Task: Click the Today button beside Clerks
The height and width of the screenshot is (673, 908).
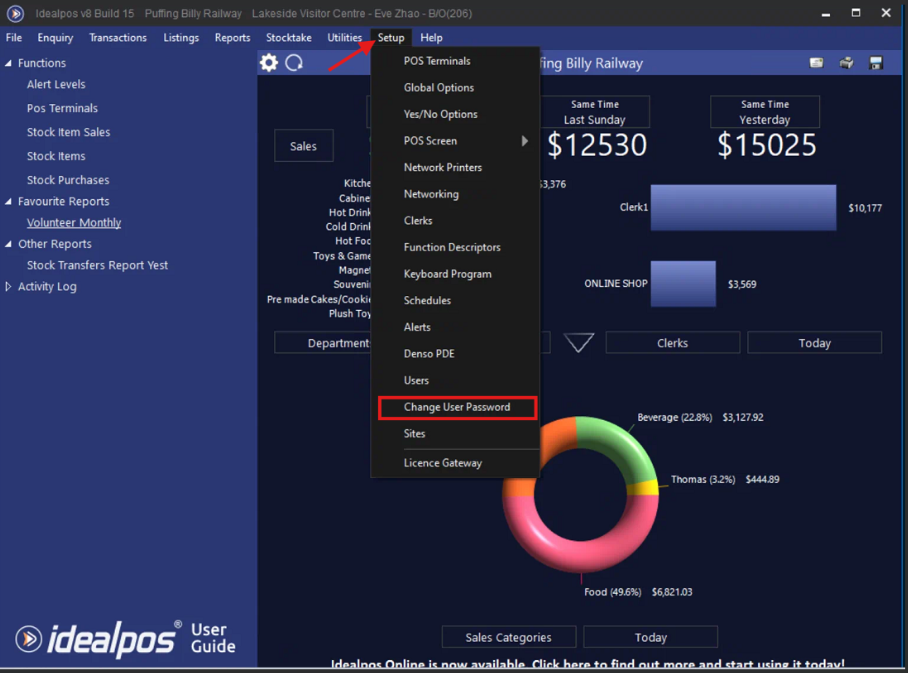Action: tap(815, 343)
